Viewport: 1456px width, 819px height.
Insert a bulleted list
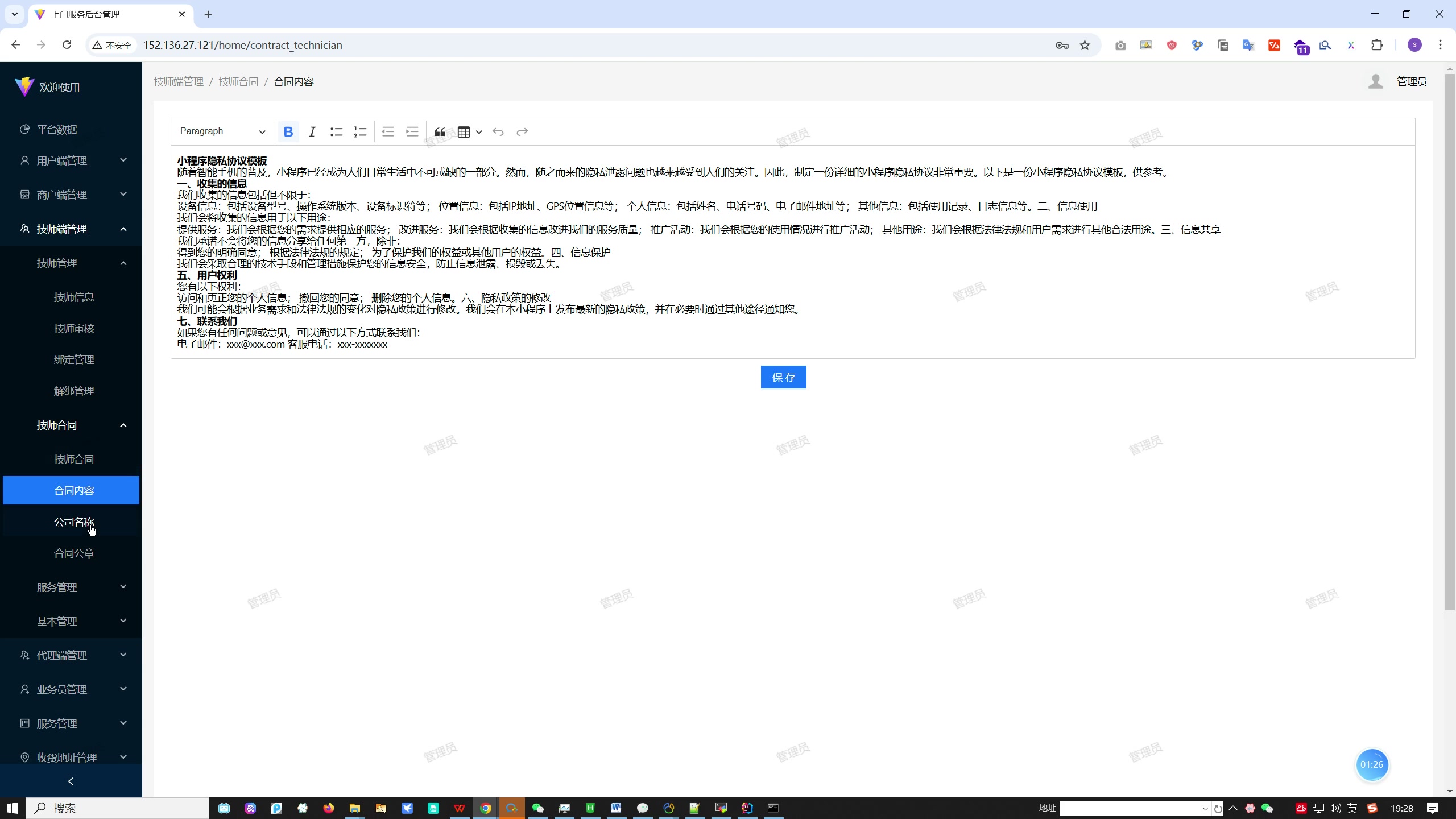[x=336, y=132]
